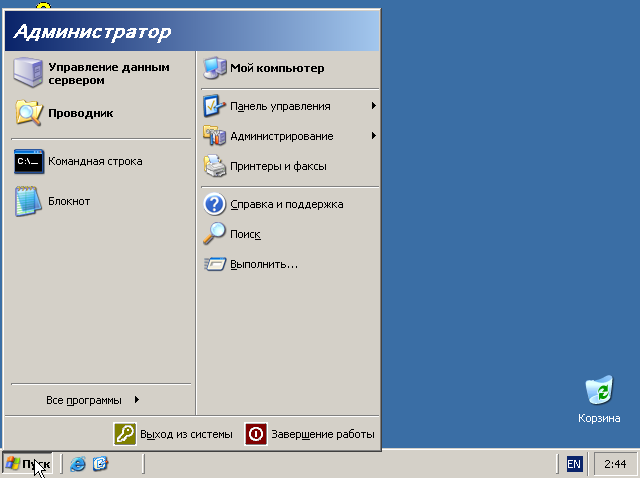
Task: Select the Проводник menu entry
Action: [101, 113]
